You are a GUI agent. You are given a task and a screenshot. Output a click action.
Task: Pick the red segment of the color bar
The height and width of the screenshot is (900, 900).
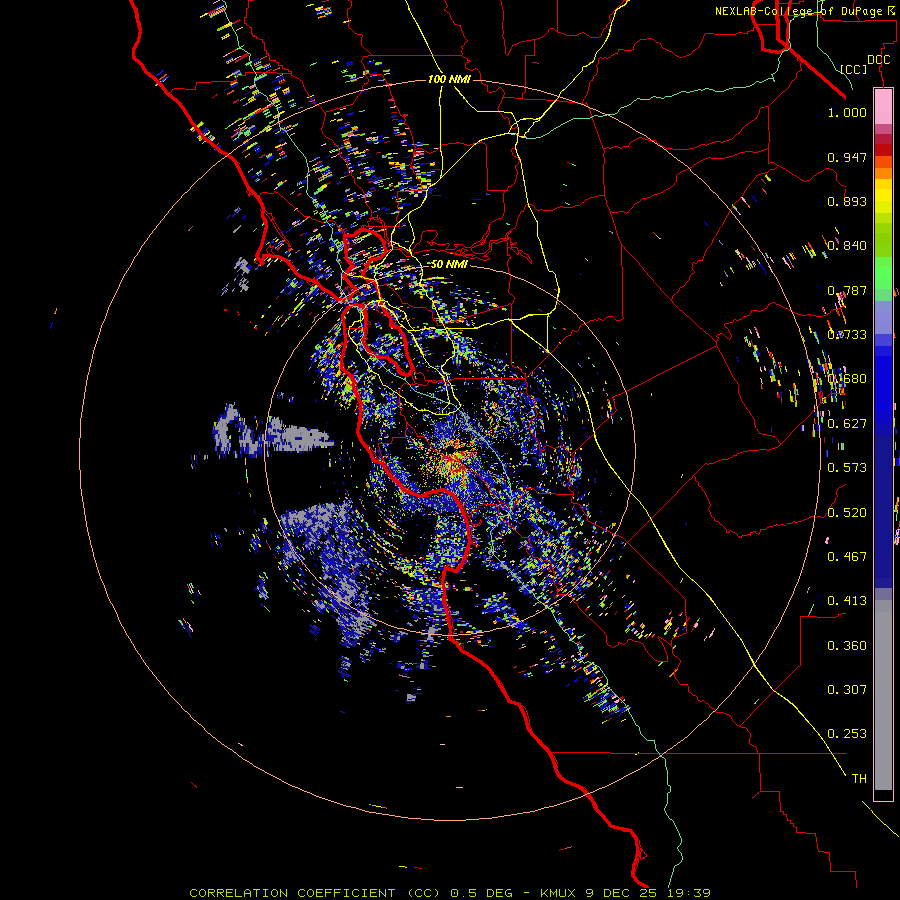(x=883, y=149)
